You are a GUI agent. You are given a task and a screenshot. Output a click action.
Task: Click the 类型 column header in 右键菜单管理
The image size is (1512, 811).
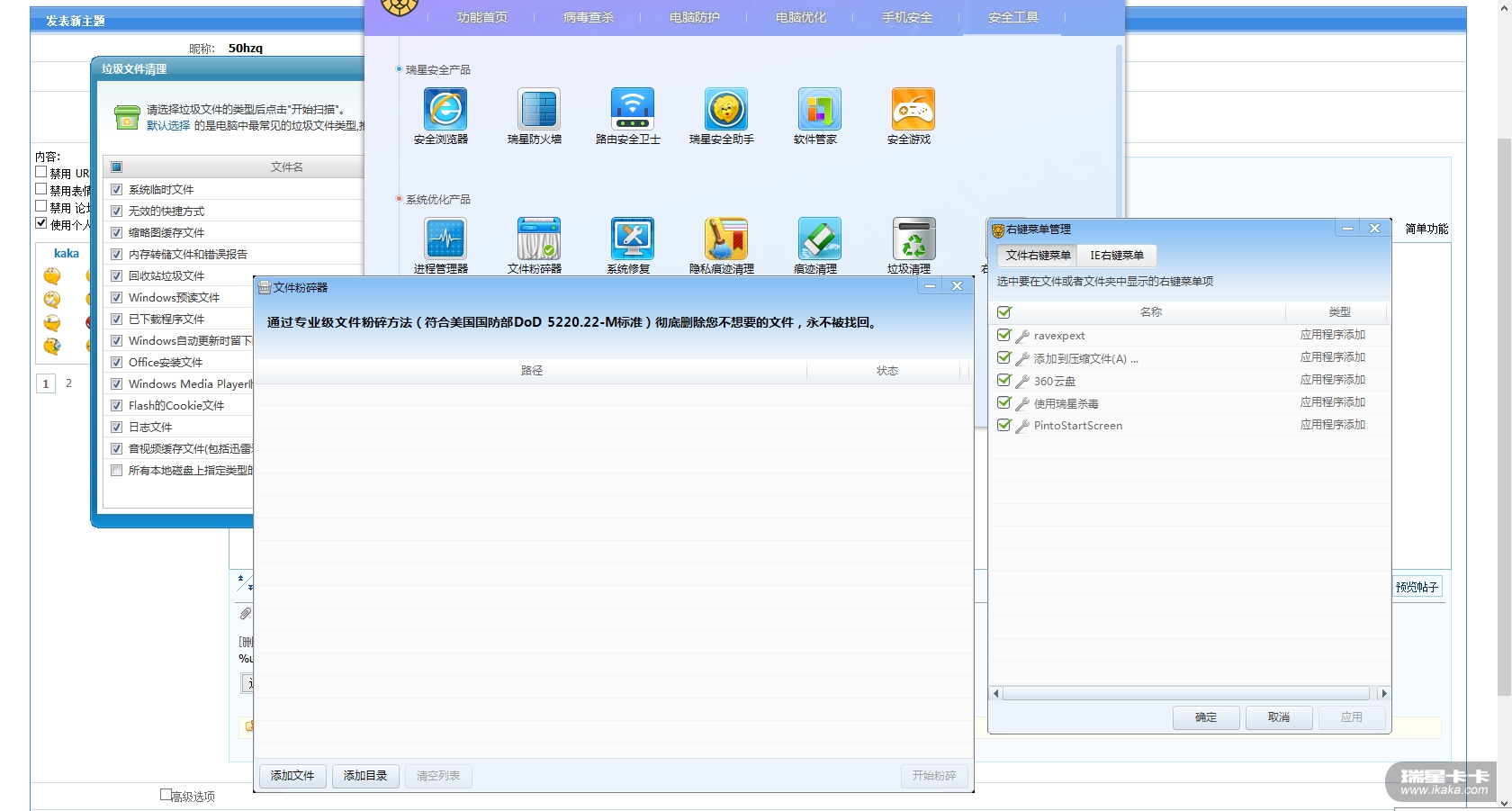tap(1339, 312)
